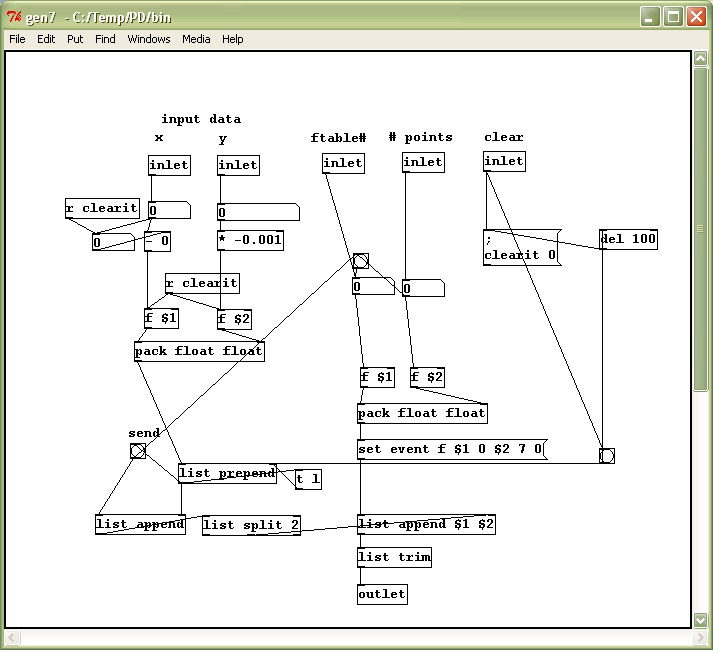The width and height of the screenshot is (713, 650).
Task: Click the bang above ftable number boxes
Action: point(361,261)
